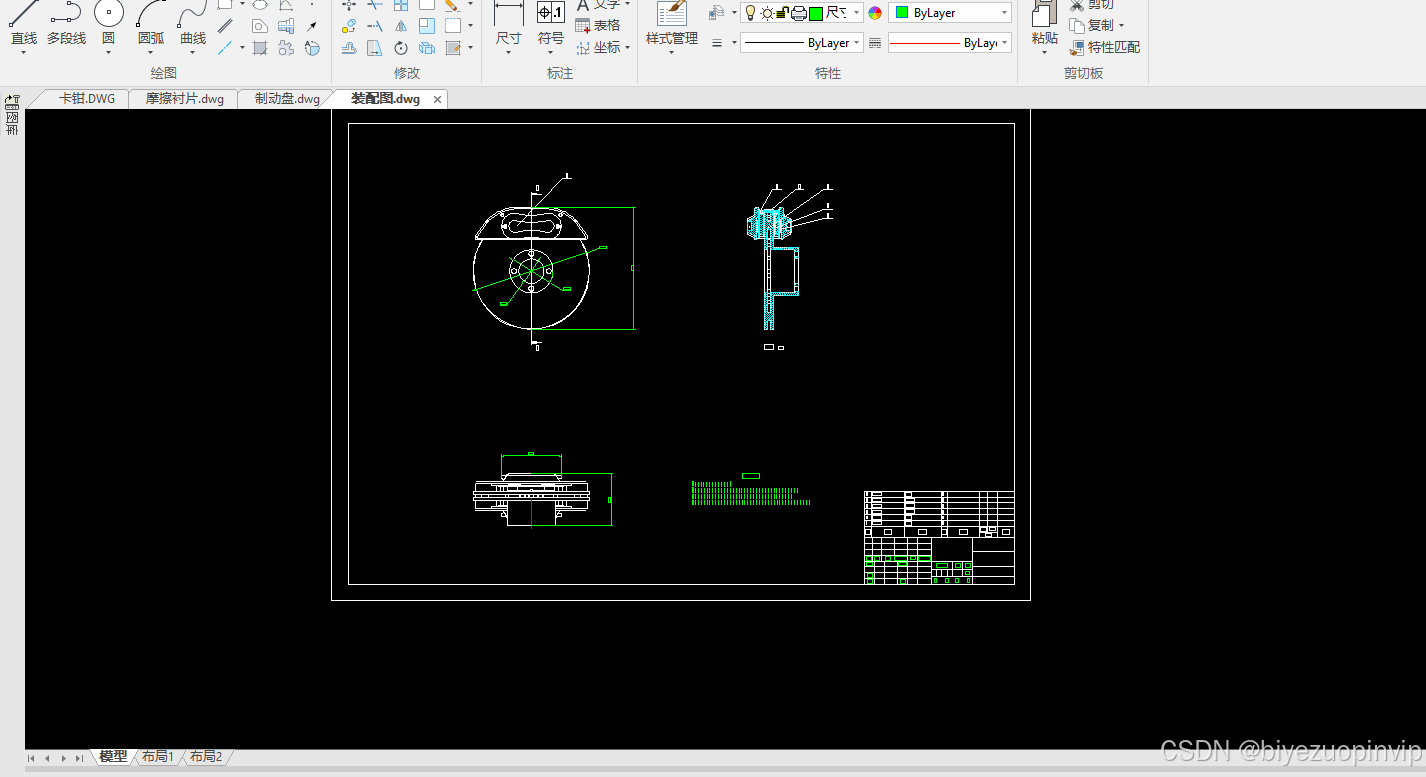
Task: Select the mirror tool in the 修改 panel
Action: pos(401,26)
